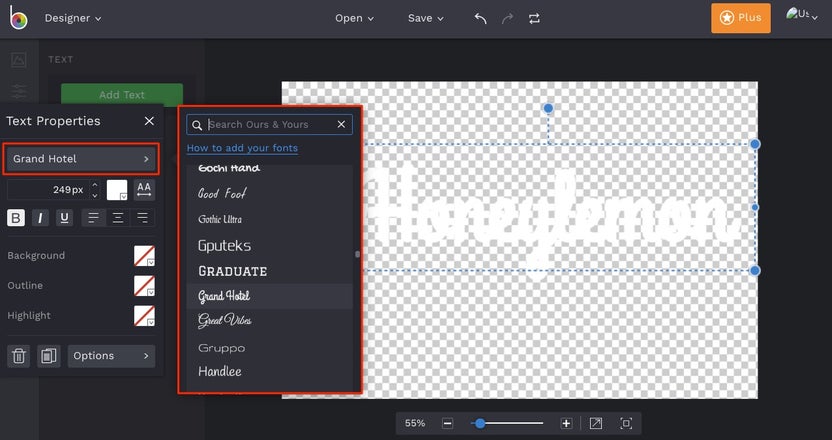The image size is (832, 440).
Task: Decrease font size with down stepper arrow
Action: coord(94,195)
